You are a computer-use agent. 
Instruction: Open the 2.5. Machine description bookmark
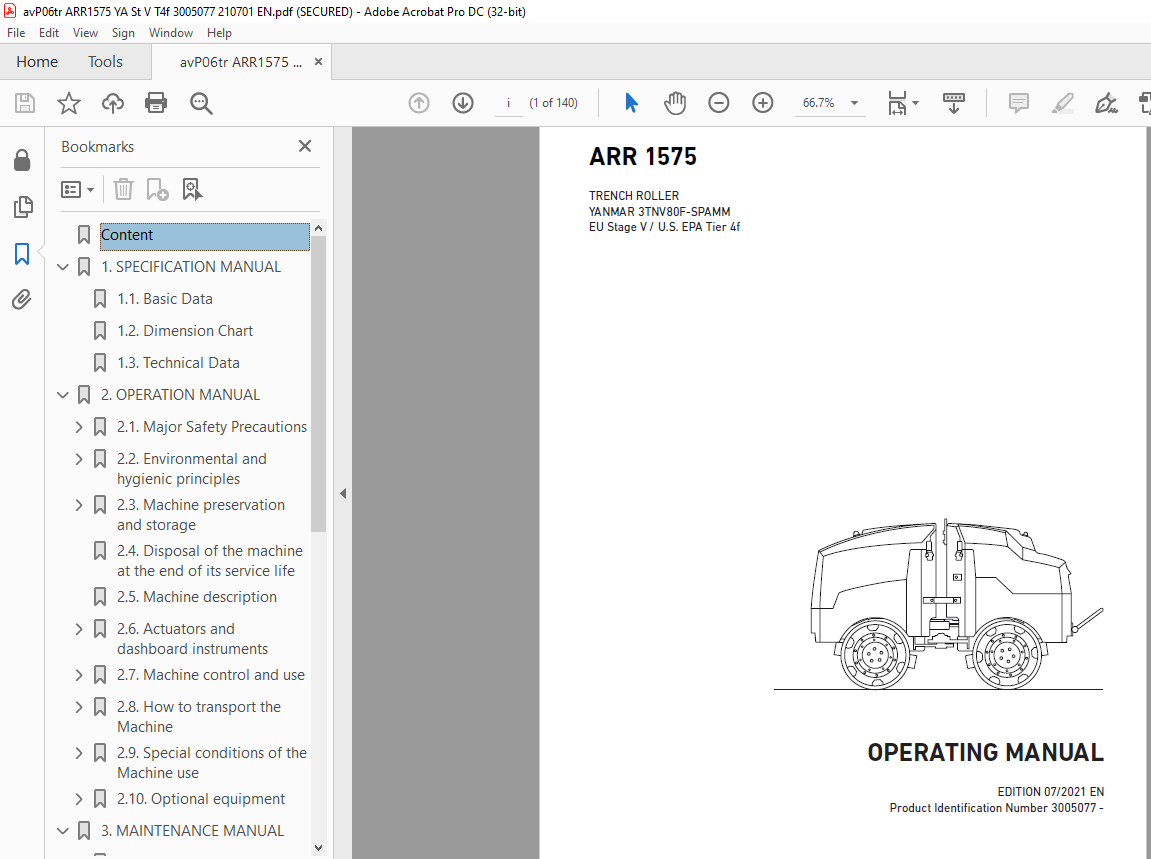click(197, 597)
